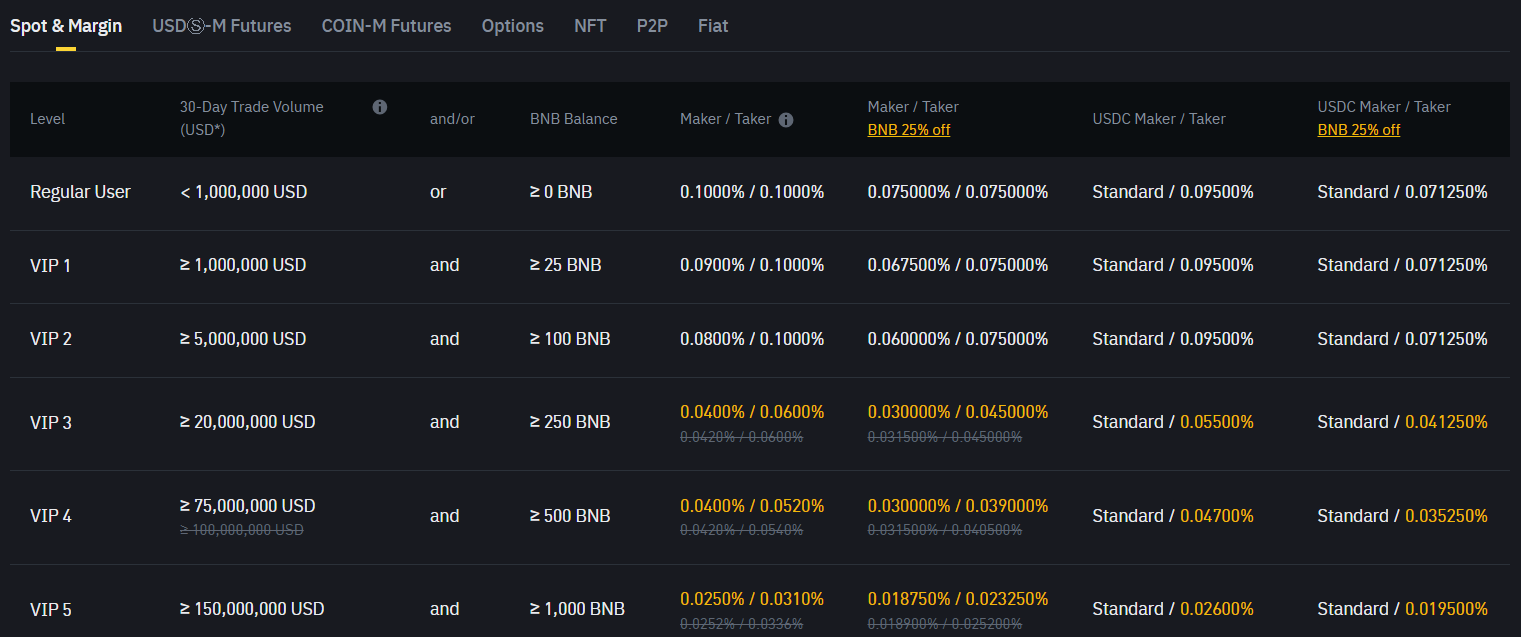Image resolution: width=1521 pixels, height=637 pixels.
Task: Switch to the NFT tab
Action: coord(590,25)
